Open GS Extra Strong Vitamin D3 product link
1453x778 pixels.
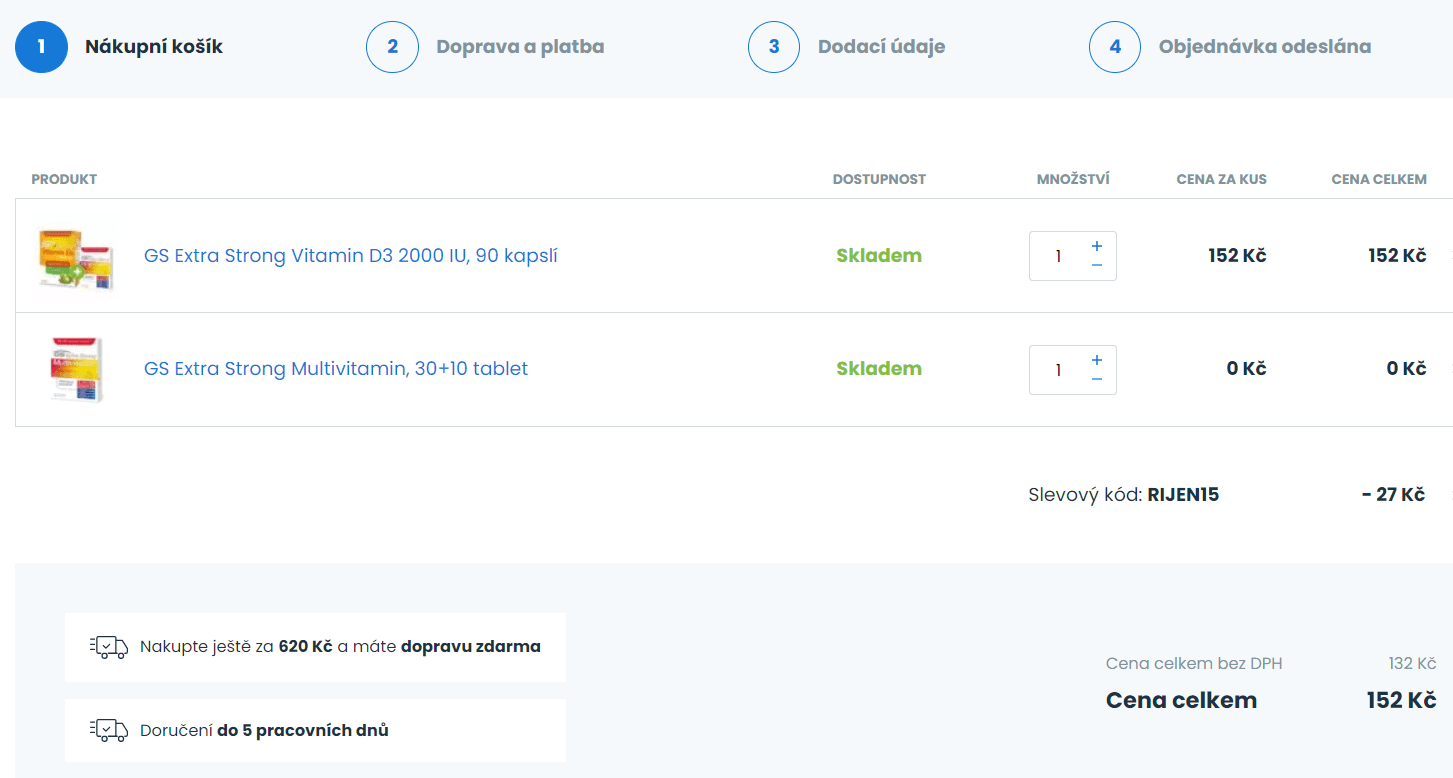click(x=351, y=256)
